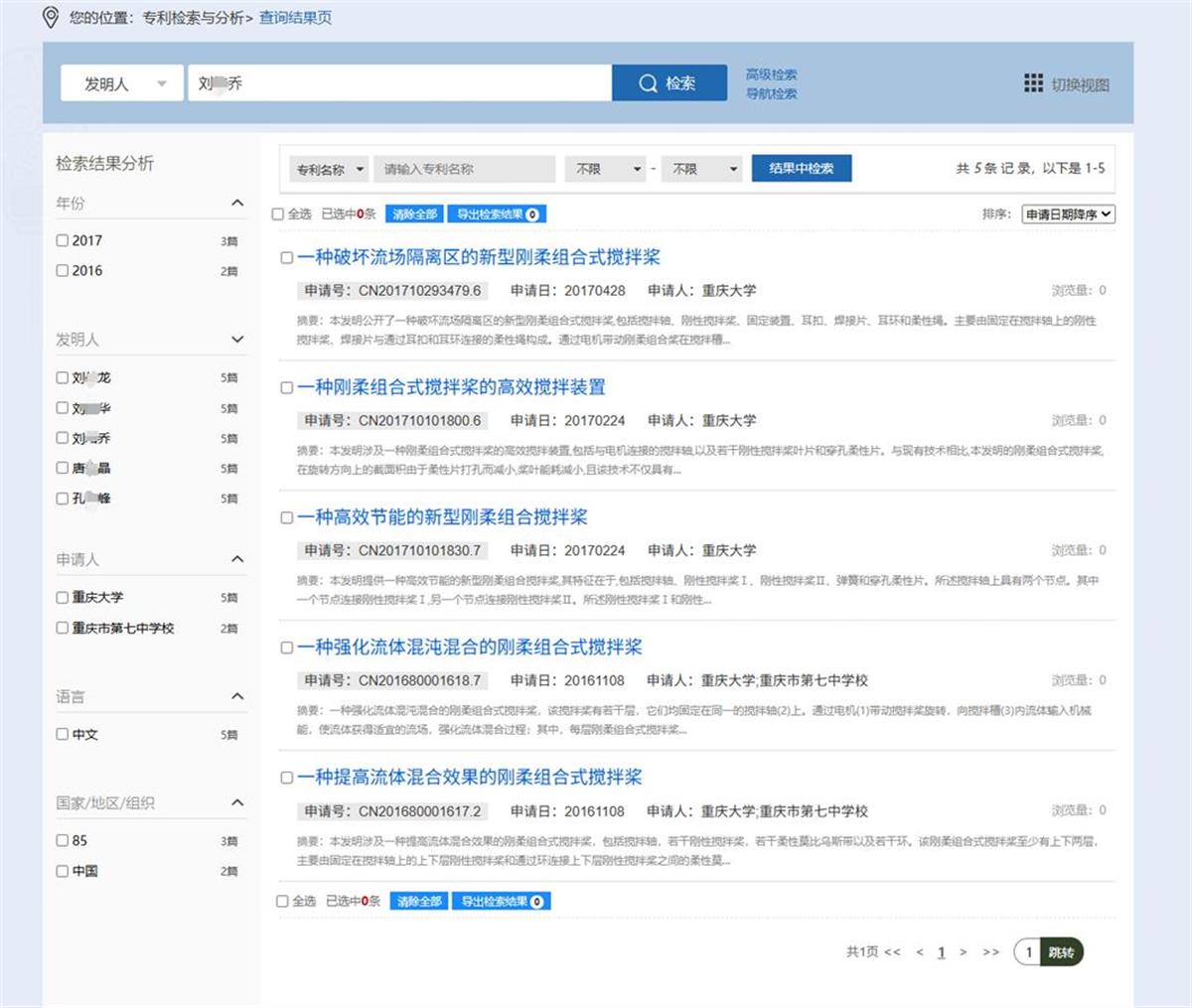1192x1008 pixels.
Task: Expand the 发明人 filter section
Action: (237, 340)
